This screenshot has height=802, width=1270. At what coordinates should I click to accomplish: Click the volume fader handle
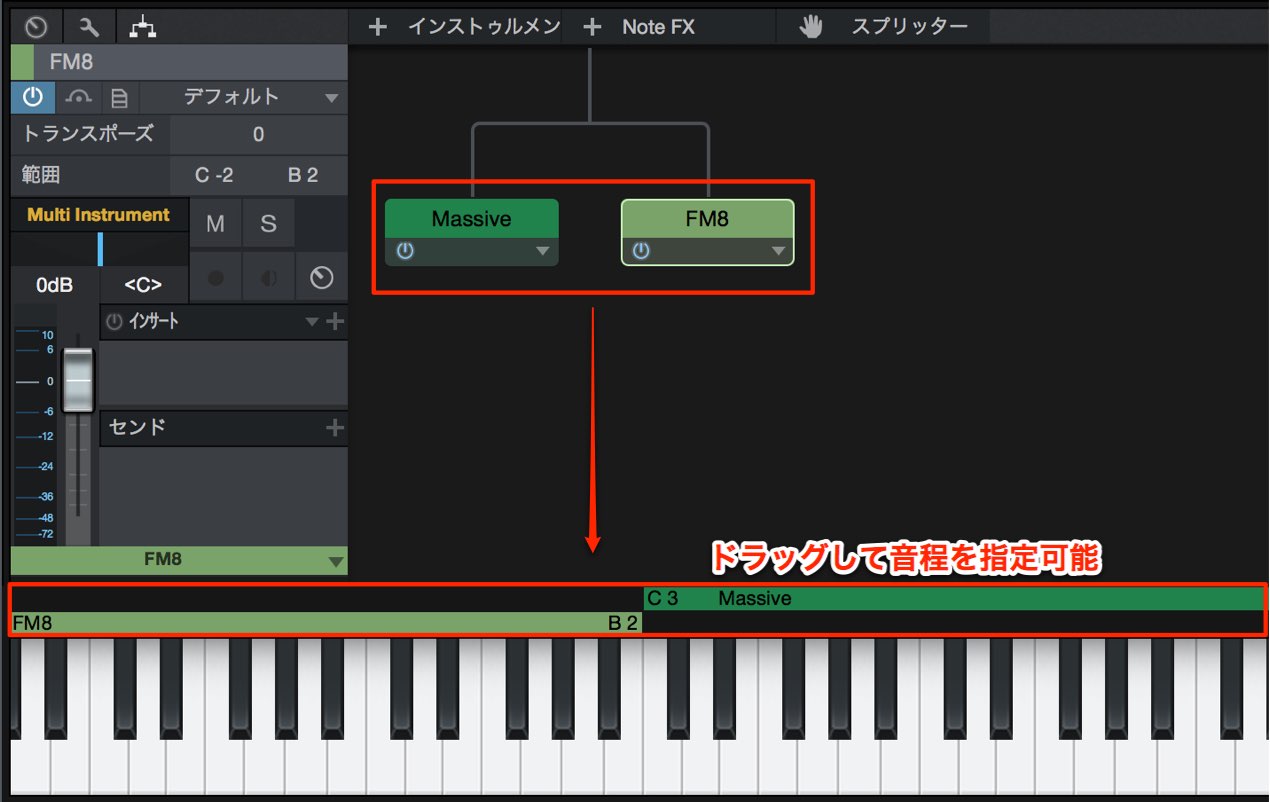coord(78,380)
